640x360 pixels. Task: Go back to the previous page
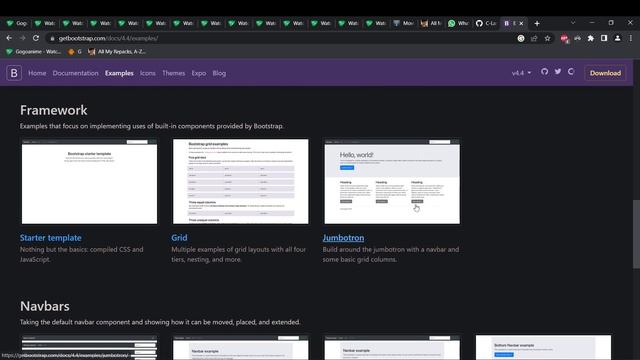9,38
